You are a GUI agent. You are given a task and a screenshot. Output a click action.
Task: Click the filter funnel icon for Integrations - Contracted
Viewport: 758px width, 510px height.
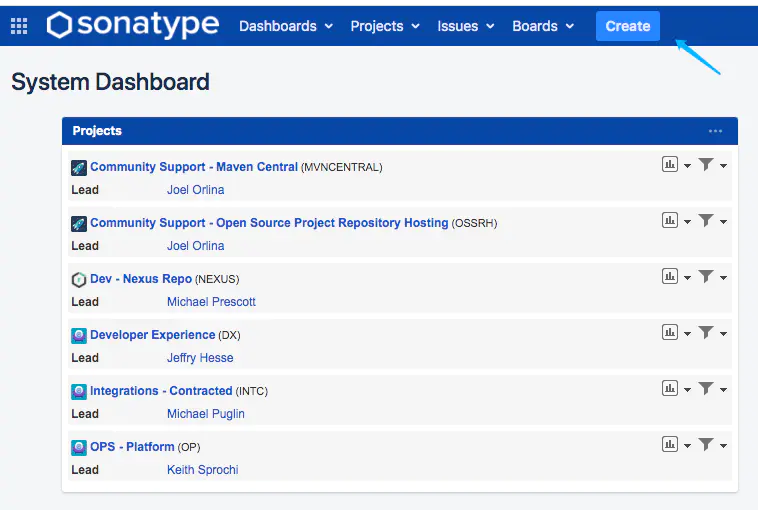tap(706, 388)
